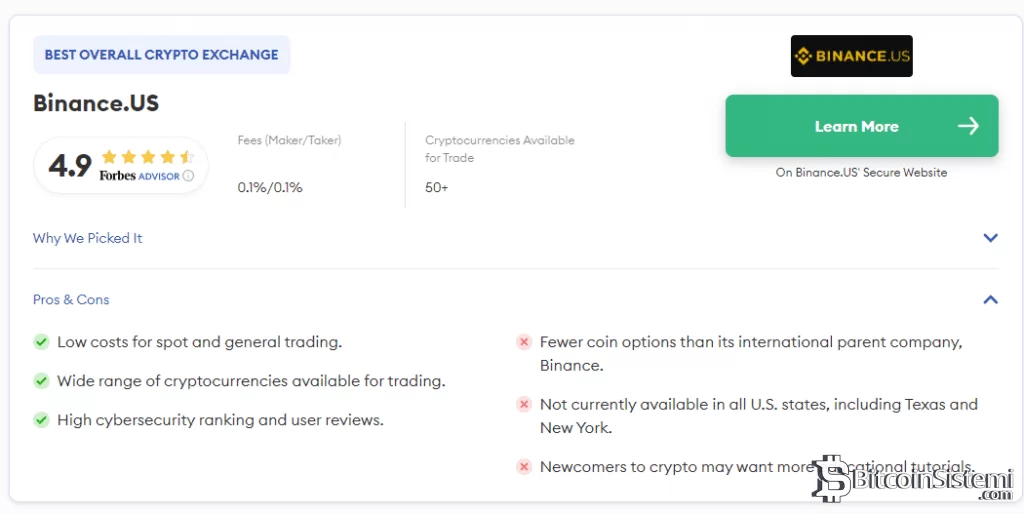Image resolution: width=1024 pixels, height=514 pixels.
Task: Click the 4.9 star rating badge
Action: [121, 165]
